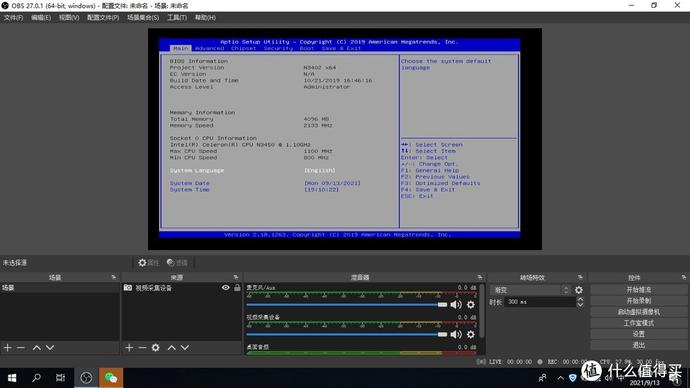690x388 pixels.
Task: Click the 开始推流 start streaming button
Action: coord(639,290)
